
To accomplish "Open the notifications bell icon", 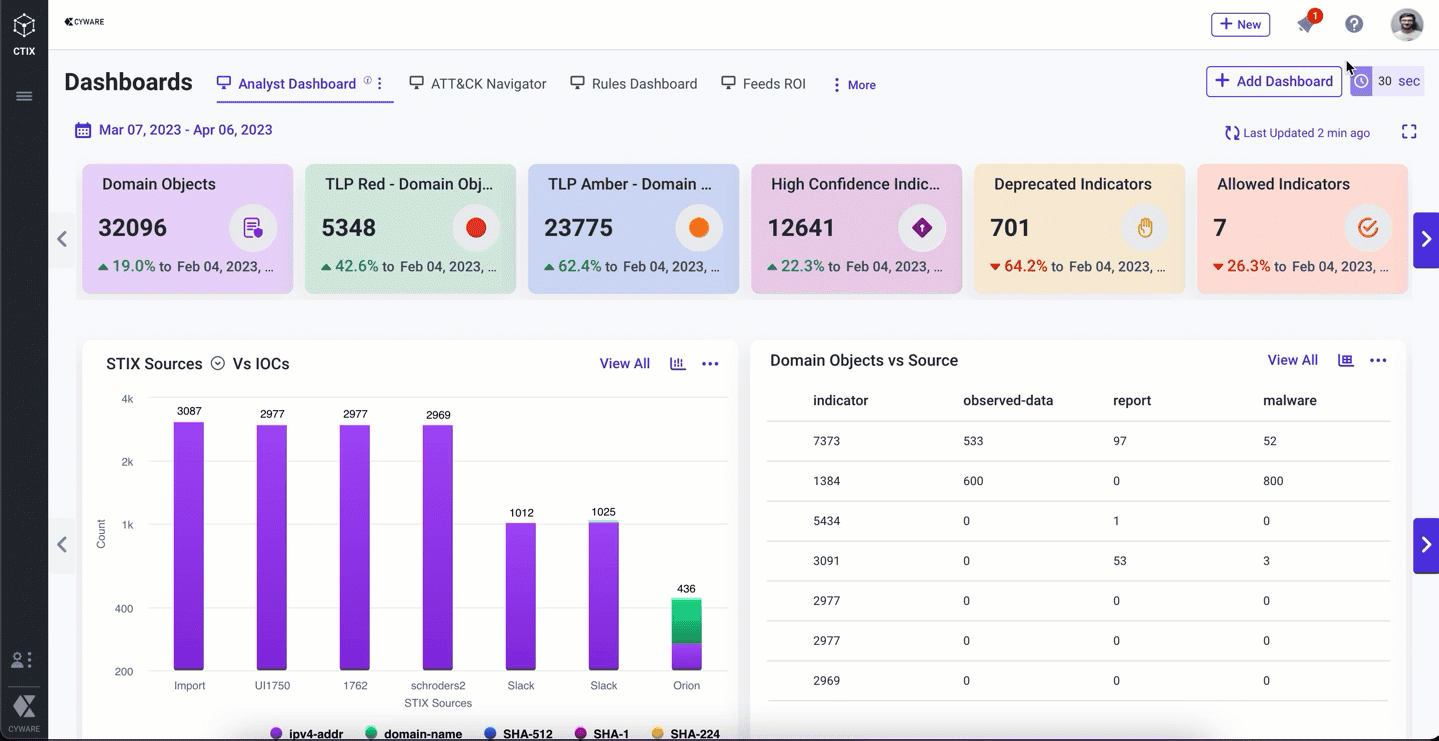I will click(1307, 24).
